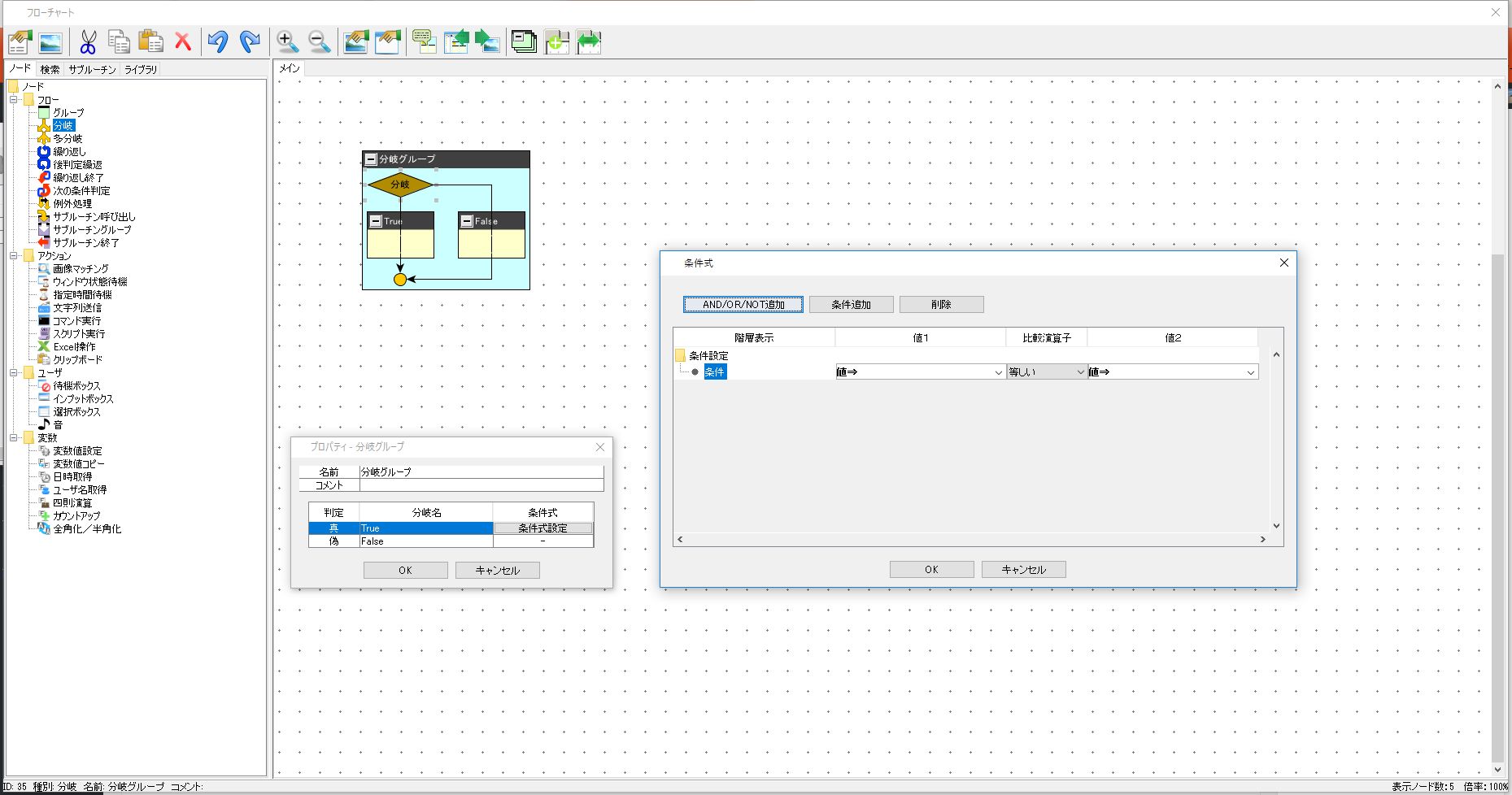The height and width of the screenshot is (795, 1512).
Task: Open the 値1 dropdown for 条件 row
Action: [x=999, y=372]
